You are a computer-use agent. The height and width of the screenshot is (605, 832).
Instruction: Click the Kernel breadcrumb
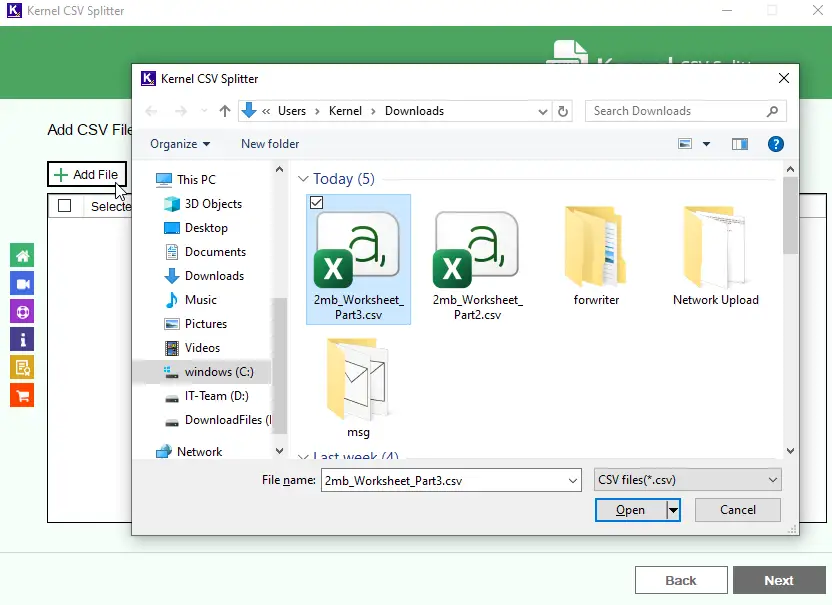345,111
